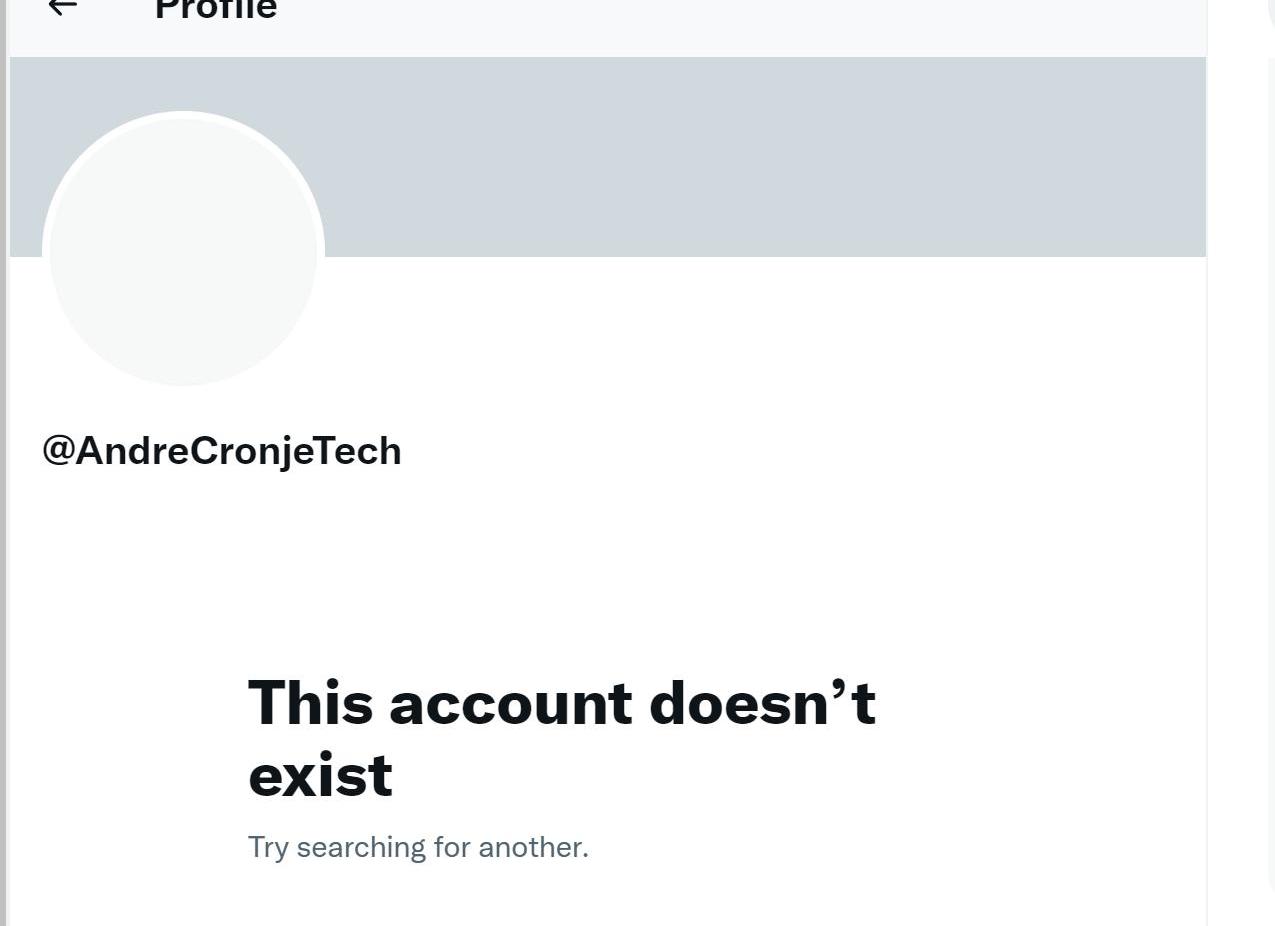The height and width of the screenshot is (926, 1275).
Task: Click the gray profile banner image
Action: 760,155
